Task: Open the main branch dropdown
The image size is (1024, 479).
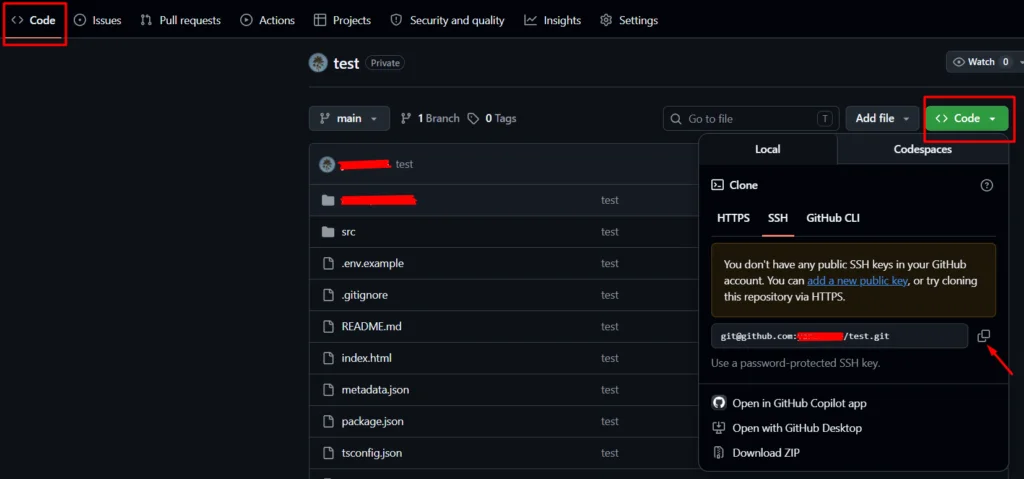Action: [x=349, y=118]
